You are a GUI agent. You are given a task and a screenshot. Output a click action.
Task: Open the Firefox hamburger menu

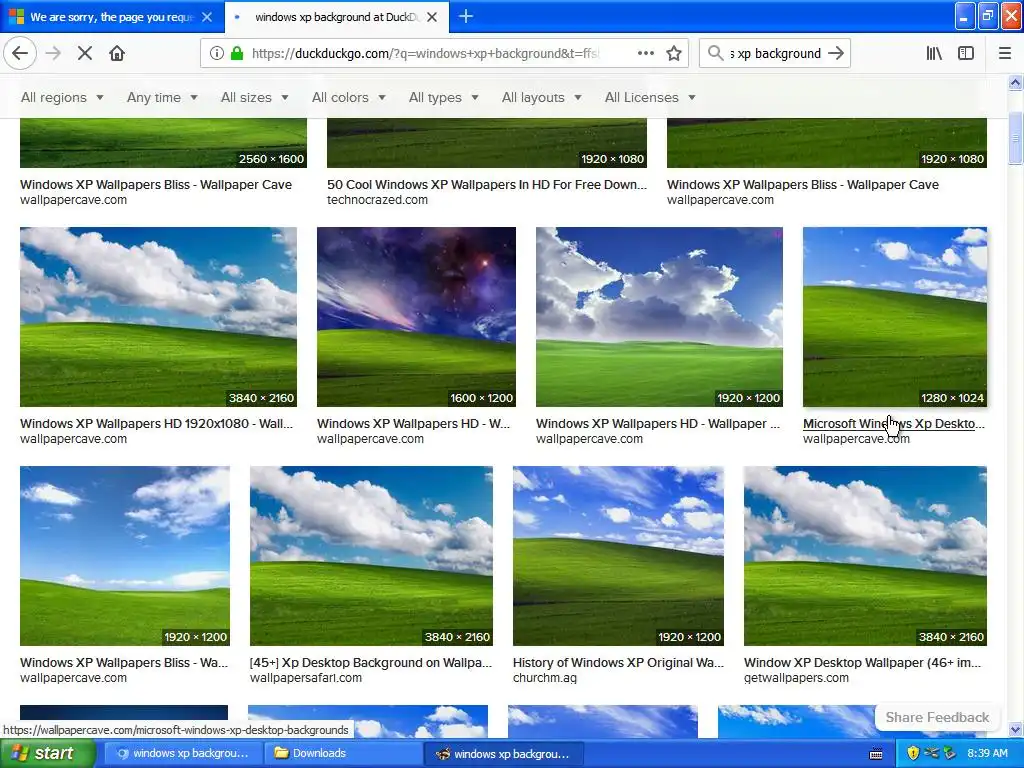[x=1005, y=53]
